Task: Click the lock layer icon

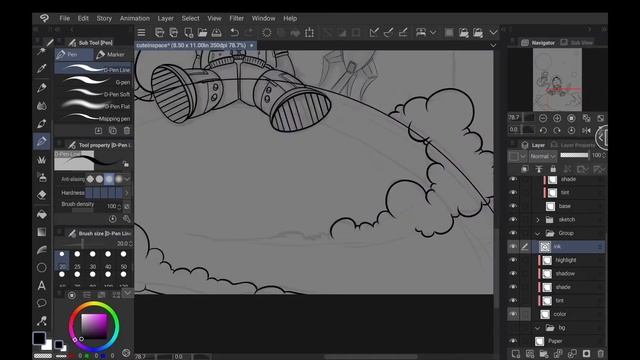Action: (553, 169)
